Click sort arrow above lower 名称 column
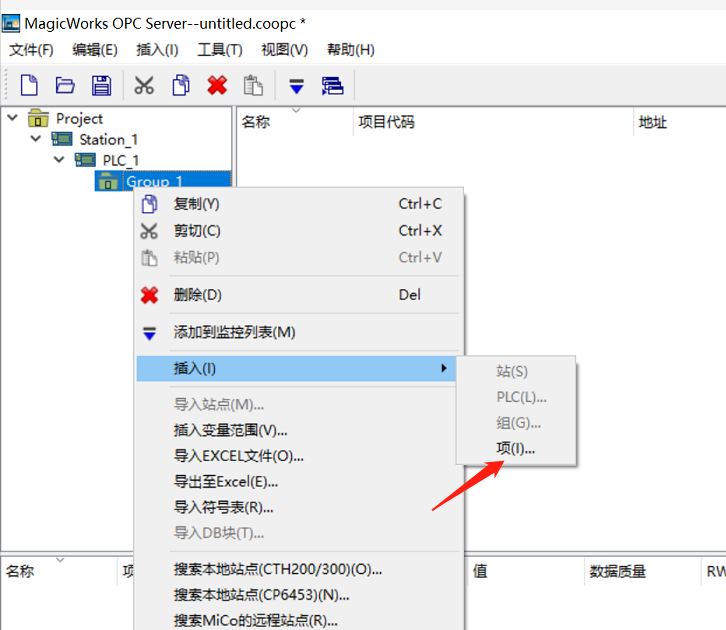The width and height of the screenshot is (726, 630). 60,560
